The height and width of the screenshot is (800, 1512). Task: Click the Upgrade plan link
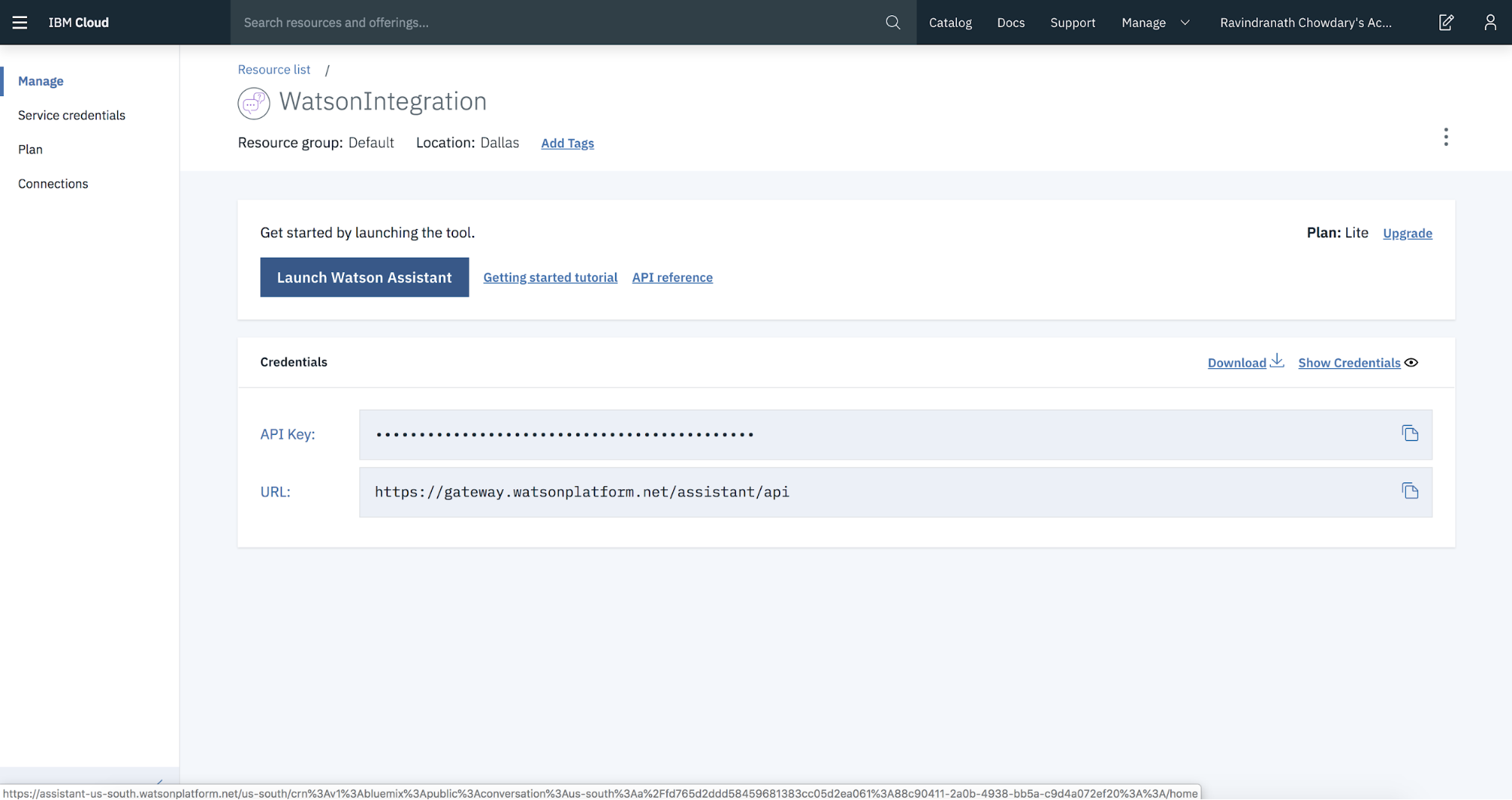pos(1407,233)
